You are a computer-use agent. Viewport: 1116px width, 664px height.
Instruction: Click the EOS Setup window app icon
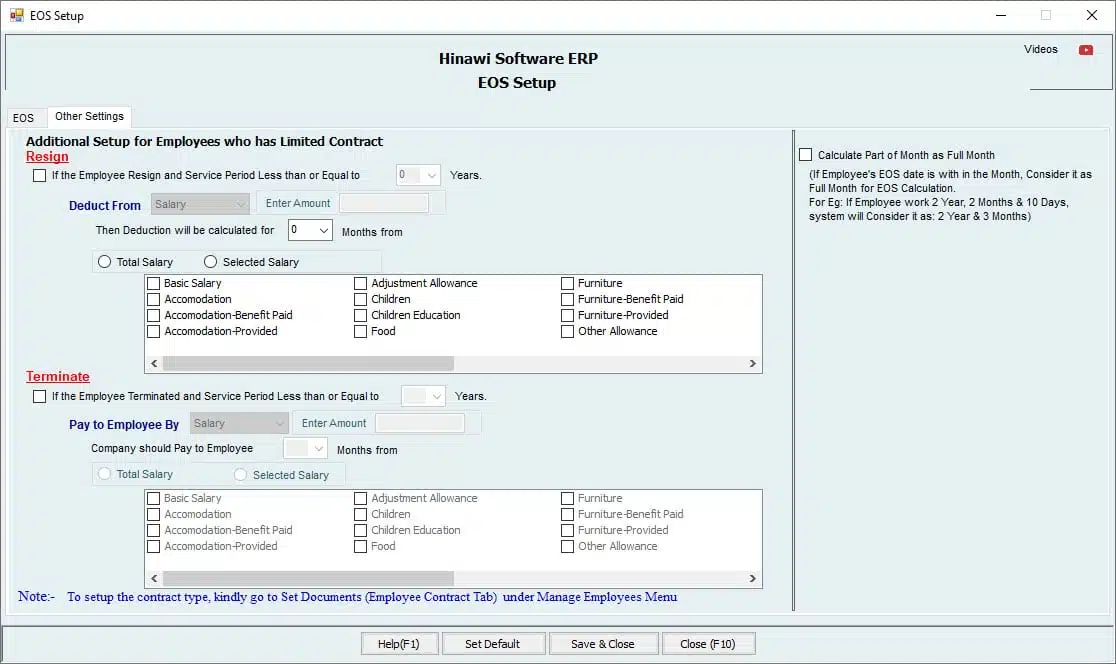click(16, 15)
